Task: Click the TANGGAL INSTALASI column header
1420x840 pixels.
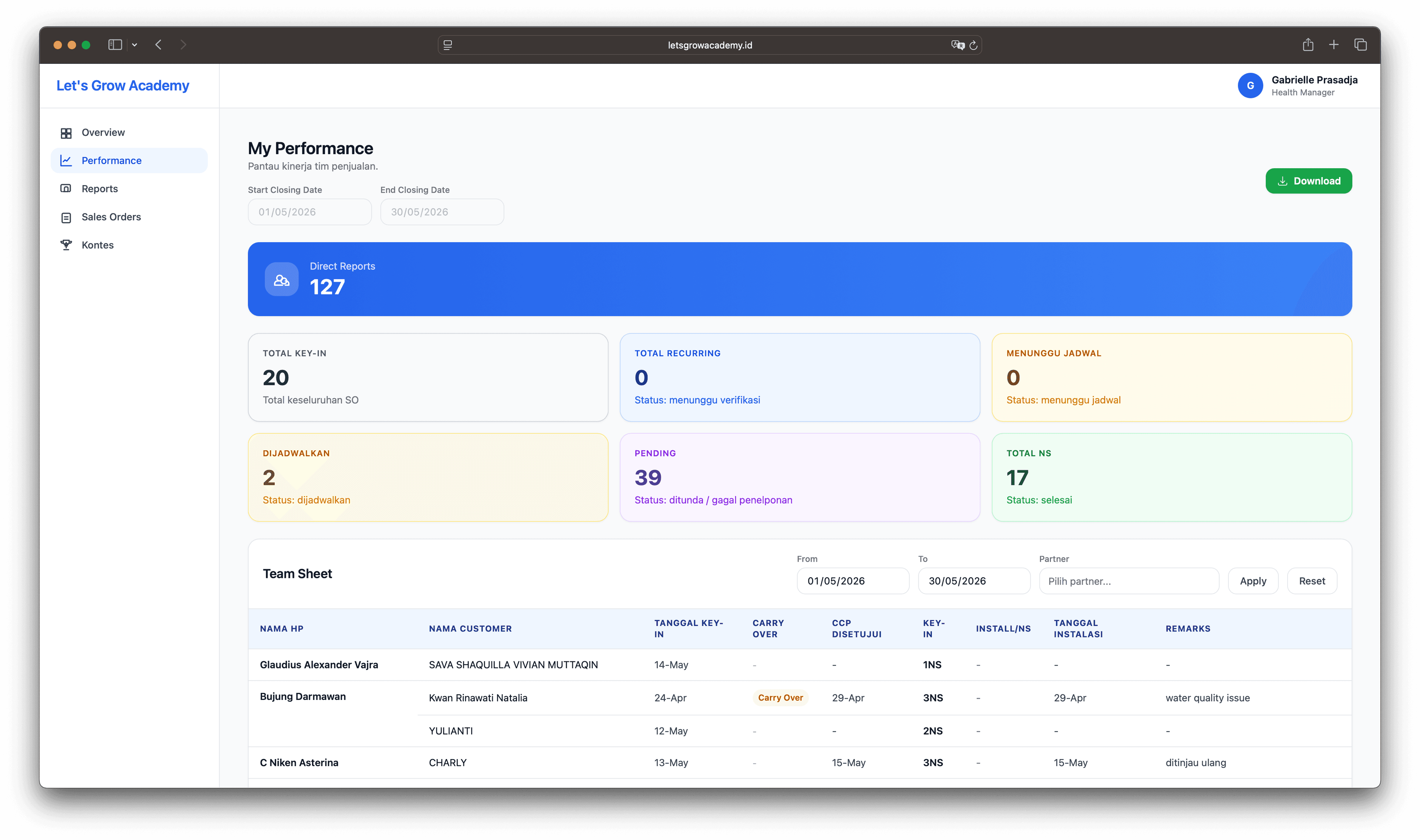Action: click(1078, 628)
